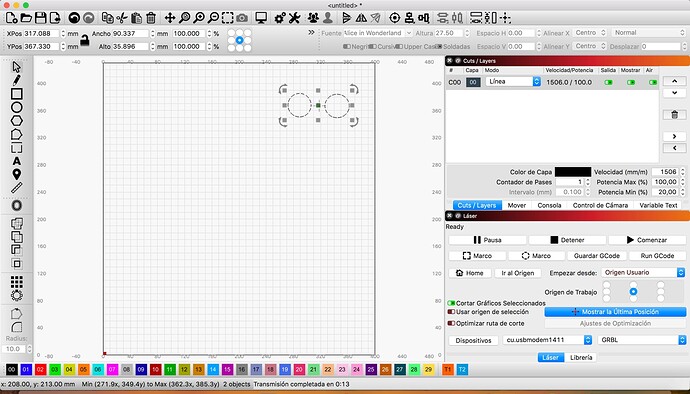The image size is (690, 394).
Task: Create a new file via toolbar icon
Action: point(12,18)
